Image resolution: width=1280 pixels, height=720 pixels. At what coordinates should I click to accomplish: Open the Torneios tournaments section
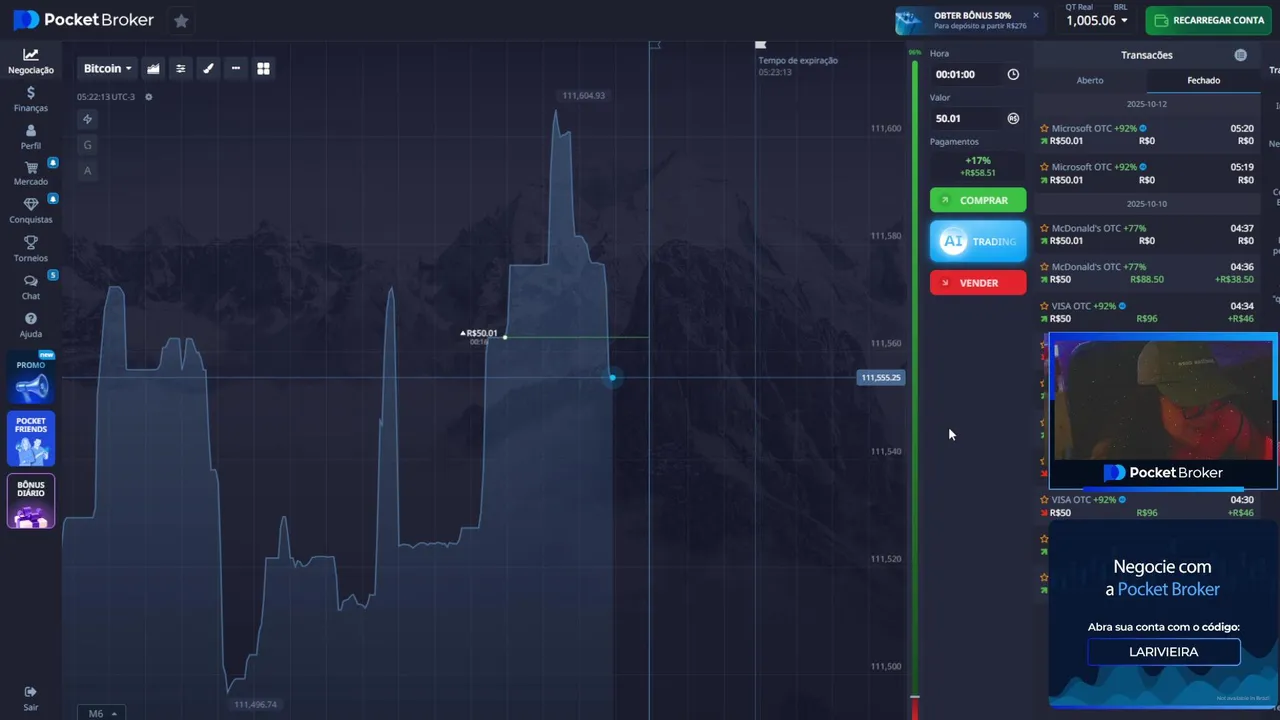coord(31,249)
